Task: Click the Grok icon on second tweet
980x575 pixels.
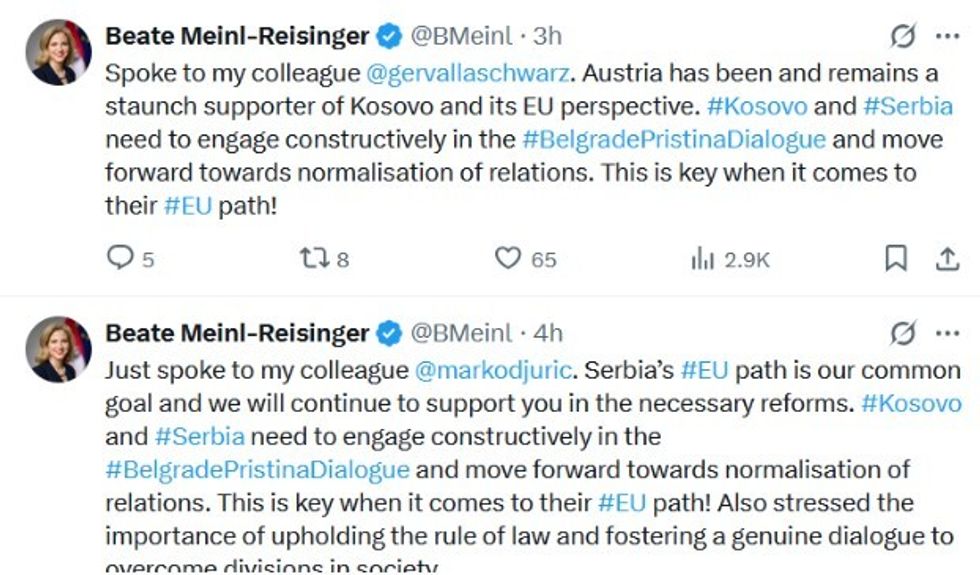Action: click(x=903, y=332)
